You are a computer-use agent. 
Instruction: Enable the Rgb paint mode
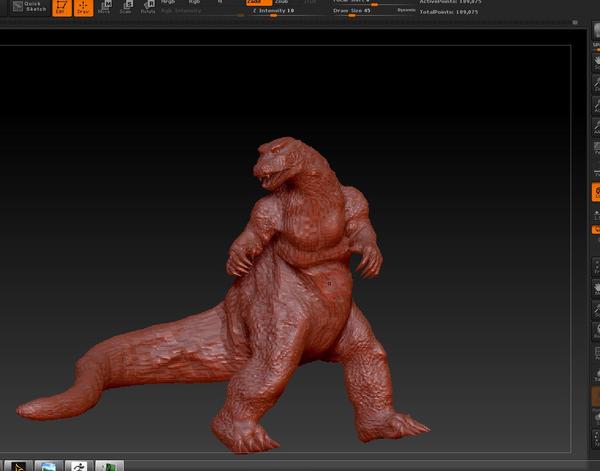[x=194, y=2]
